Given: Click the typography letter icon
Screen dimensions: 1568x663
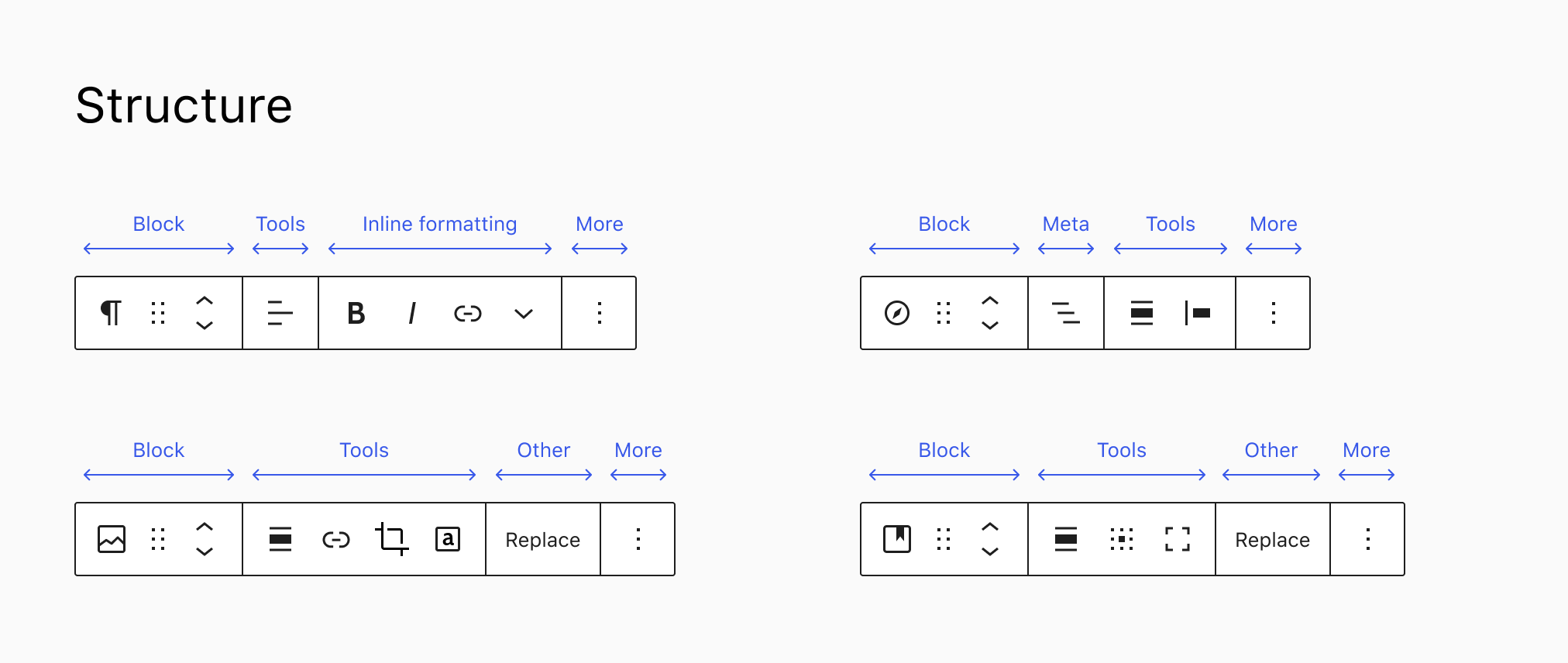Looking at the screenshot, I should point(448,538).
